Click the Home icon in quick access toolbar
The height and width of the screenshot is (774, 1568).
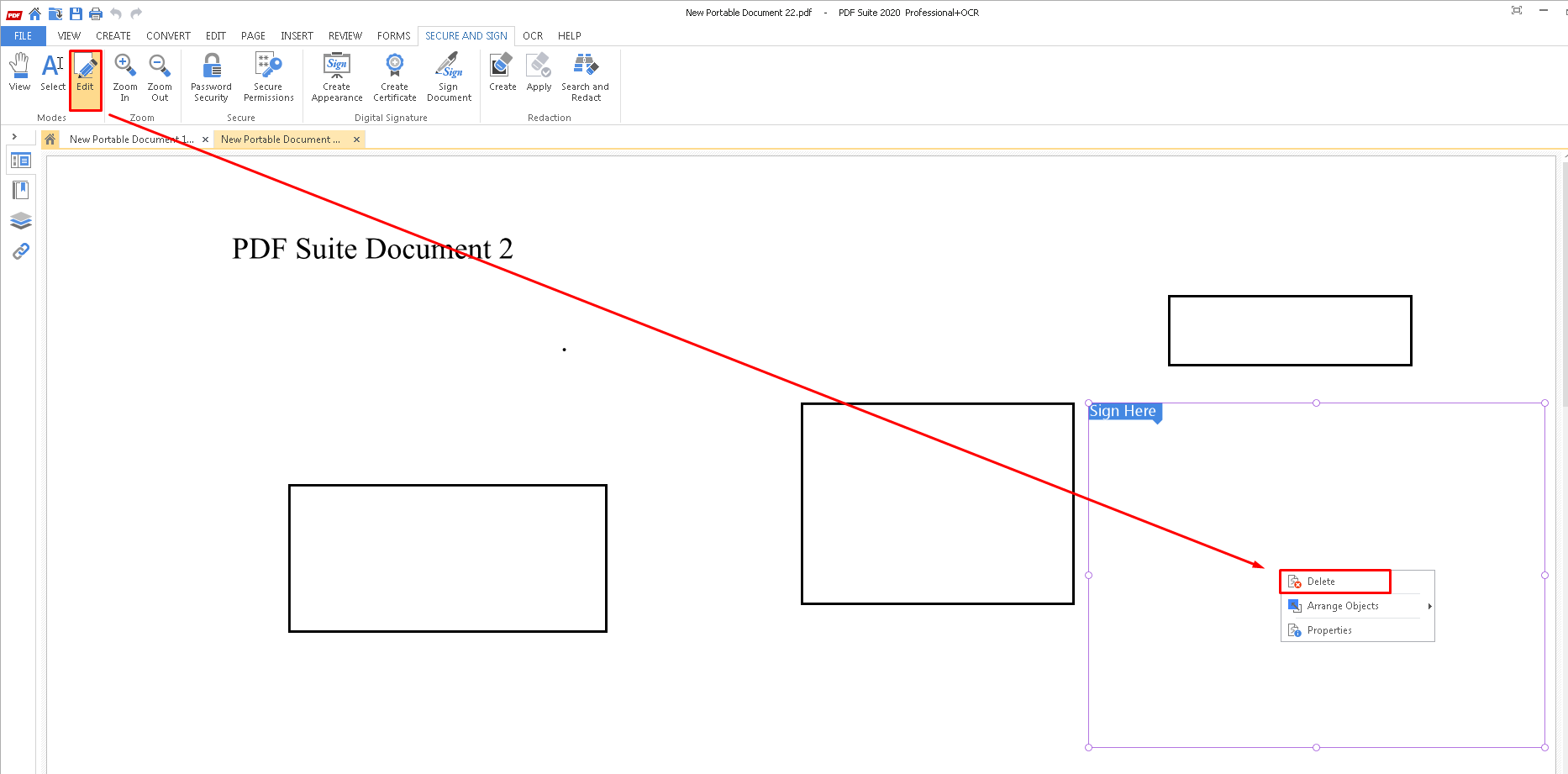pyautogui.click(x=35, y=13)
